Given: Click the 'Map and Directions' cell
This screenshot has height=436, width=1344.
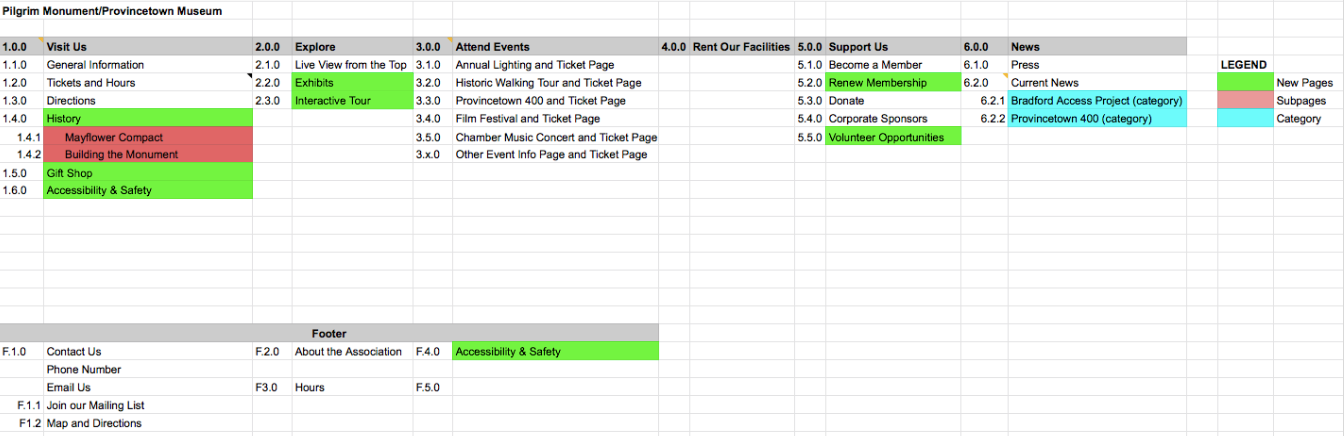Looking at the screenshot, I should tap(148, 424).
